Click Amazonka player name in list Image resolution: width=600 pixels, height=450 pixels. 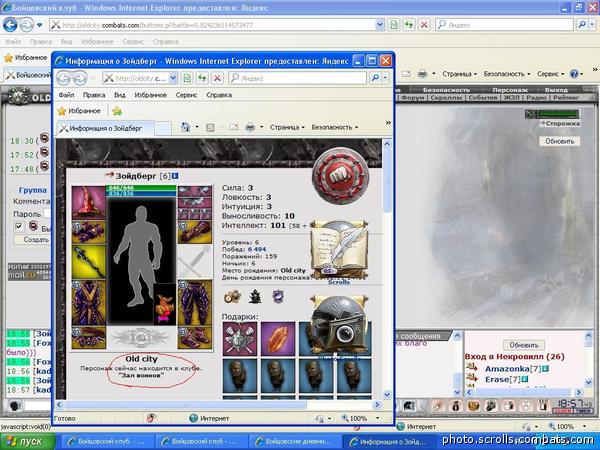pos(507,369)
